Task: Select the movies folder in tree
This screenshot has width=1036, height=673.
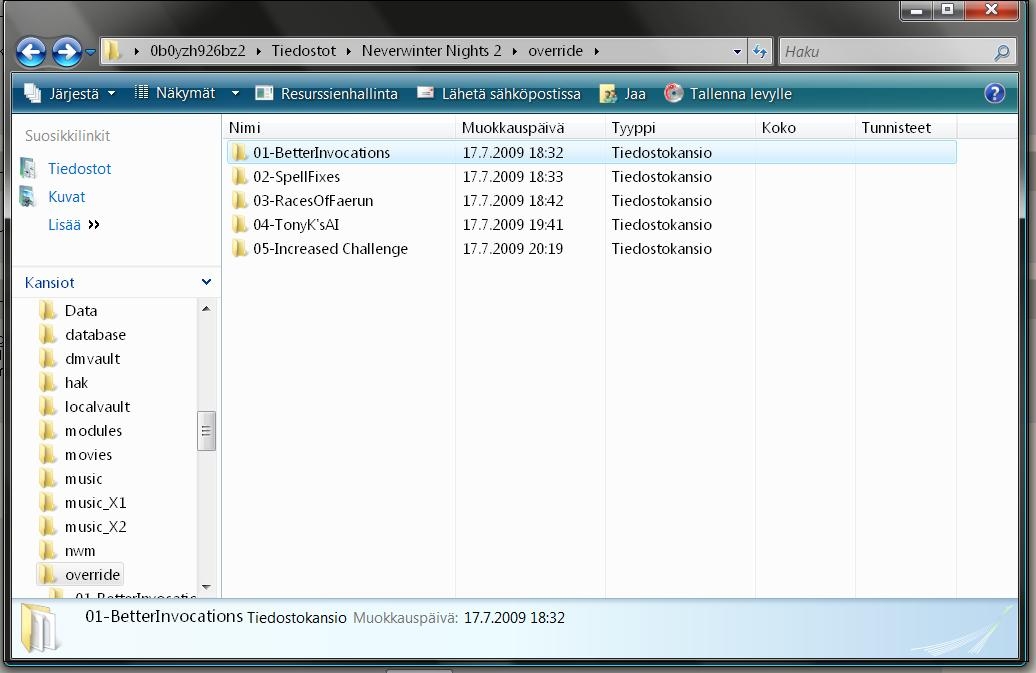Action: tap(88, 455)
